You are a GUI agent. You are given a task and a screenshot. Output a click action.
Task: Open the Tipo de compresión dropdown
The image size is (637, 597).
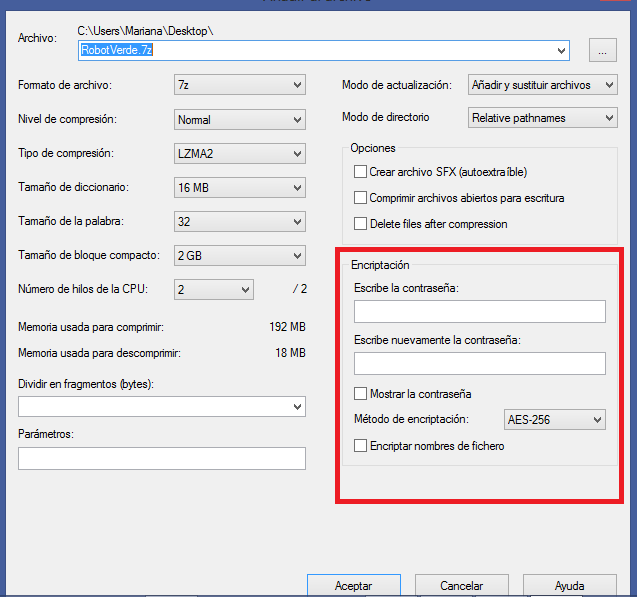(x=240, y=154)
